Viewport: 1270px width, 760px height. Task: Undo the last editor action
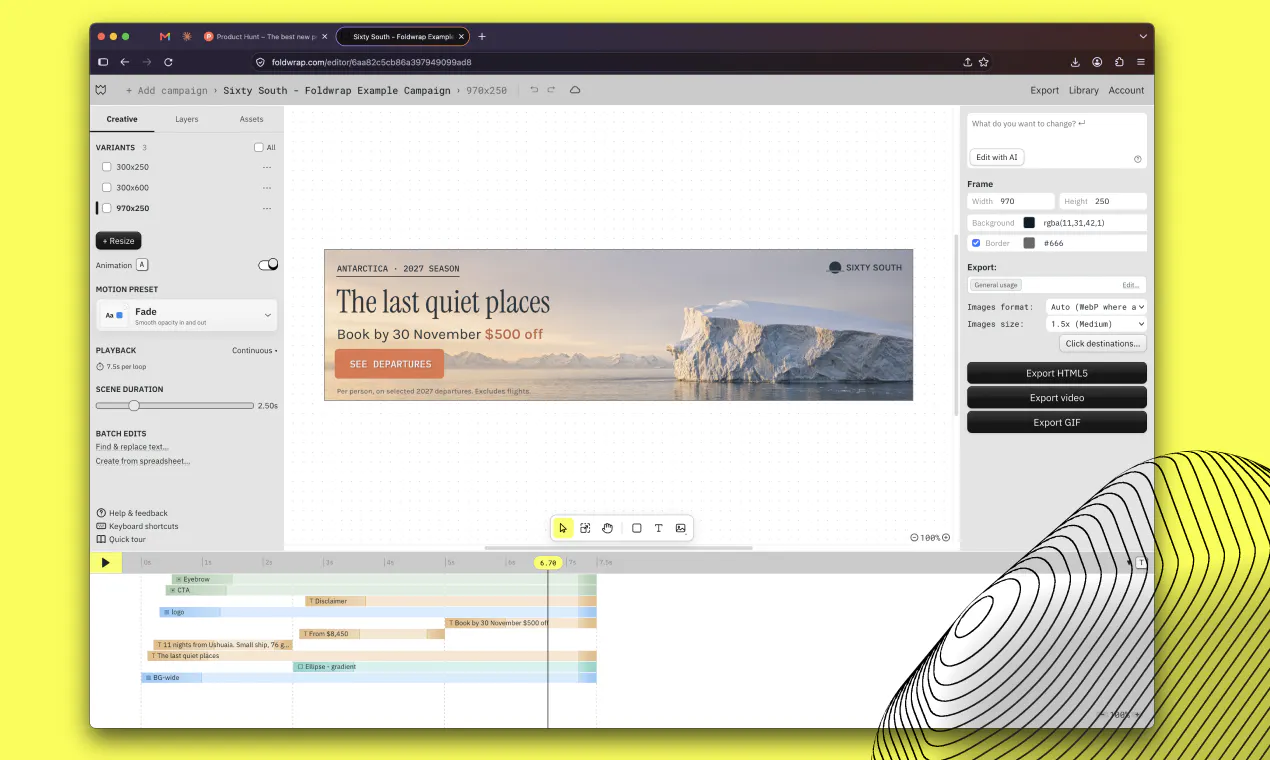pos(534,90)
